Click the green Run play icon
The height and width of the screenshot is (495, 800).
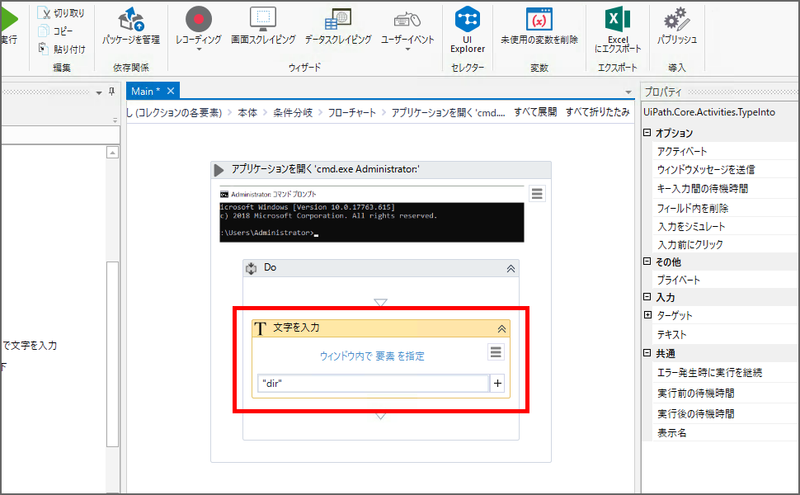[9, 19]
